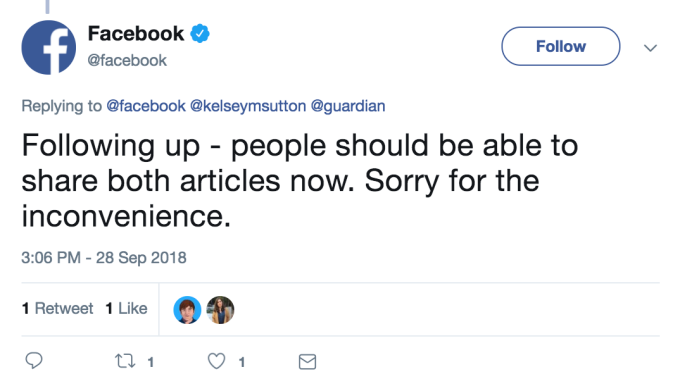The height and width of the screenshot is (391, 680).
Task: Open Facebook's round logo profile picture
Action: [x=49, y=47]
